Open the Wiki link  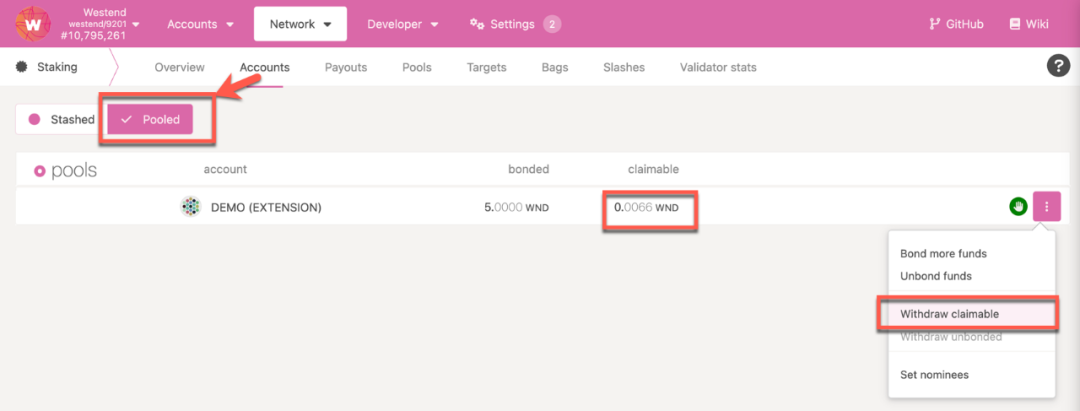click(1029, 24)
